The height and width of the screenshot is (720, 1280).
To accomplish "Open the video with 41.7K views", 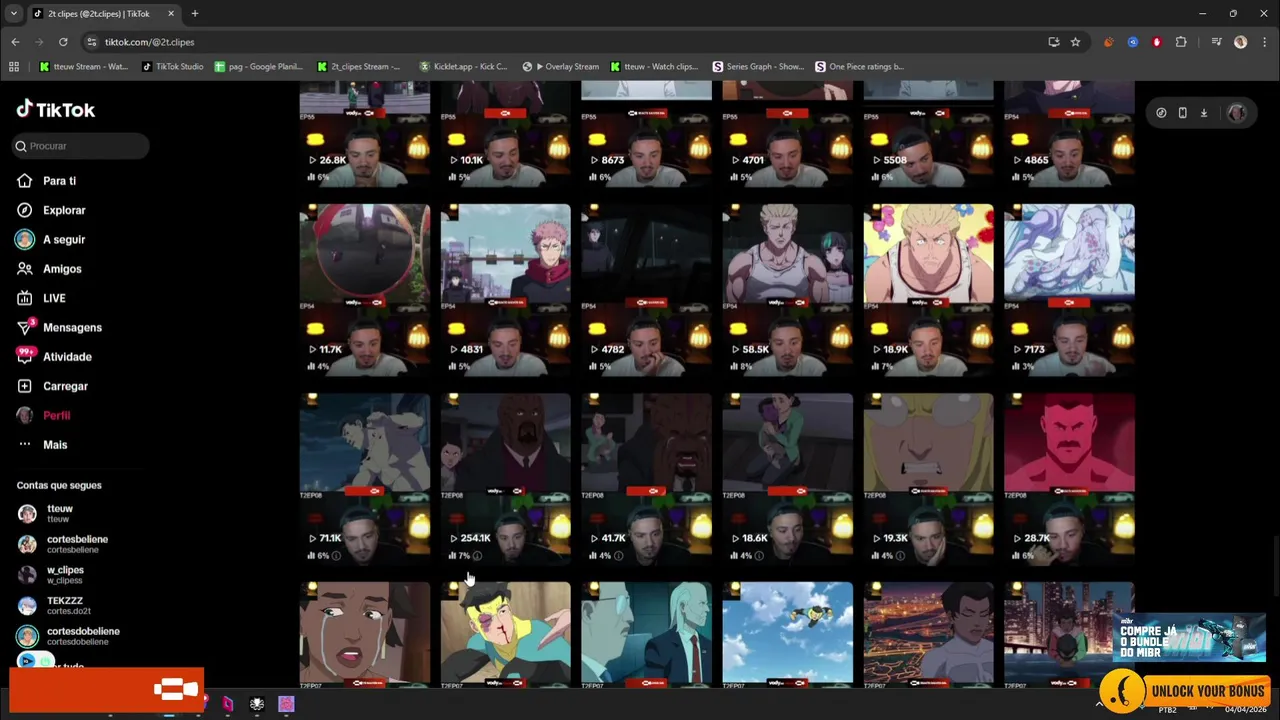I will coord(647,479).
